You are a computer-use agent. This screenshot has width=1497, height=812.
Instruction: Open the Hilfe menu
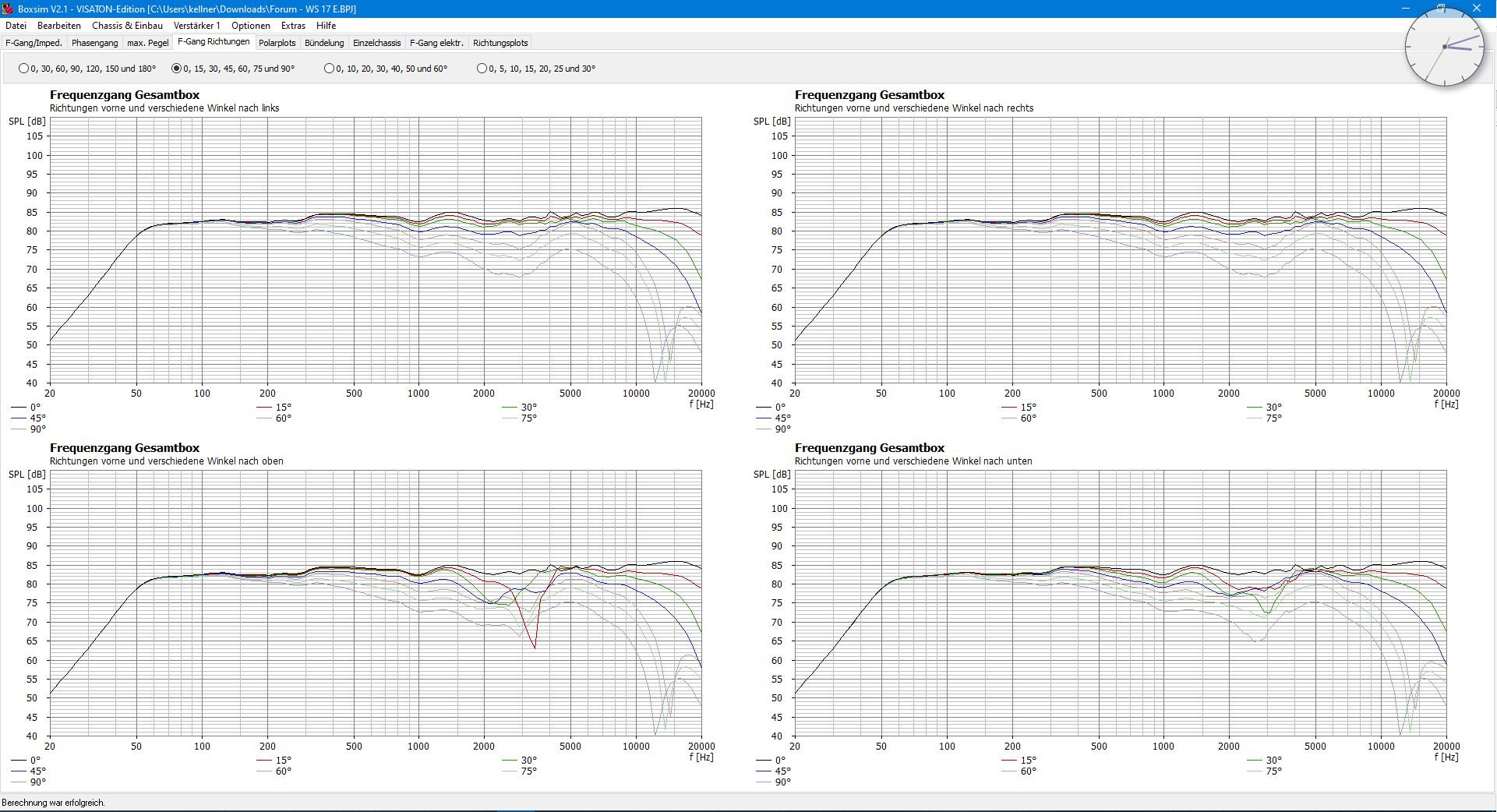click(326, 26)
